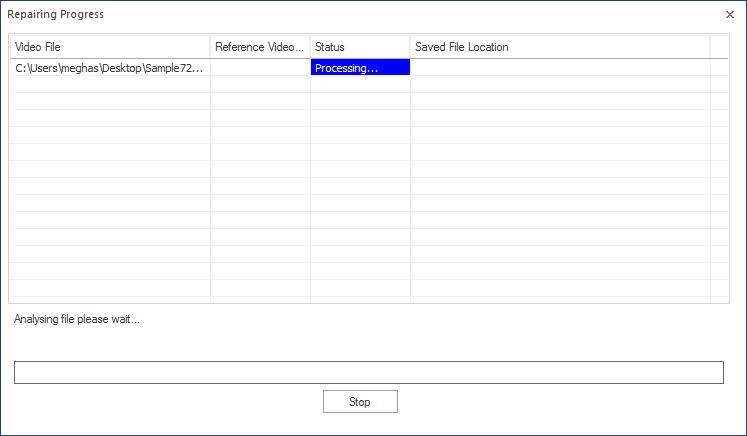Click the last empty row under Saved File Location
This screenshot has width=747, height=436.
(x=560, y=288)
